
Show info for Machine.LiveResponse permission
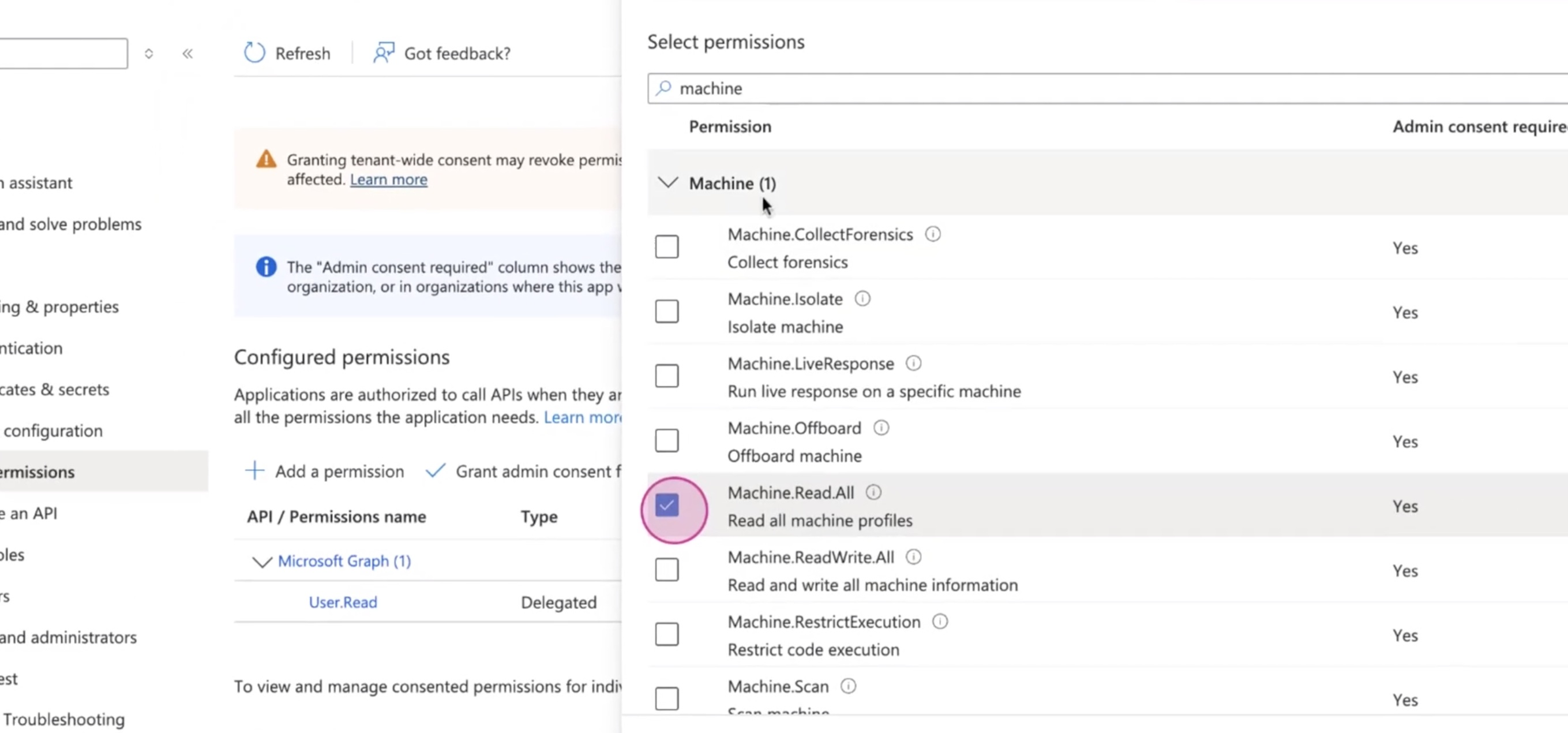pos(913,363)
